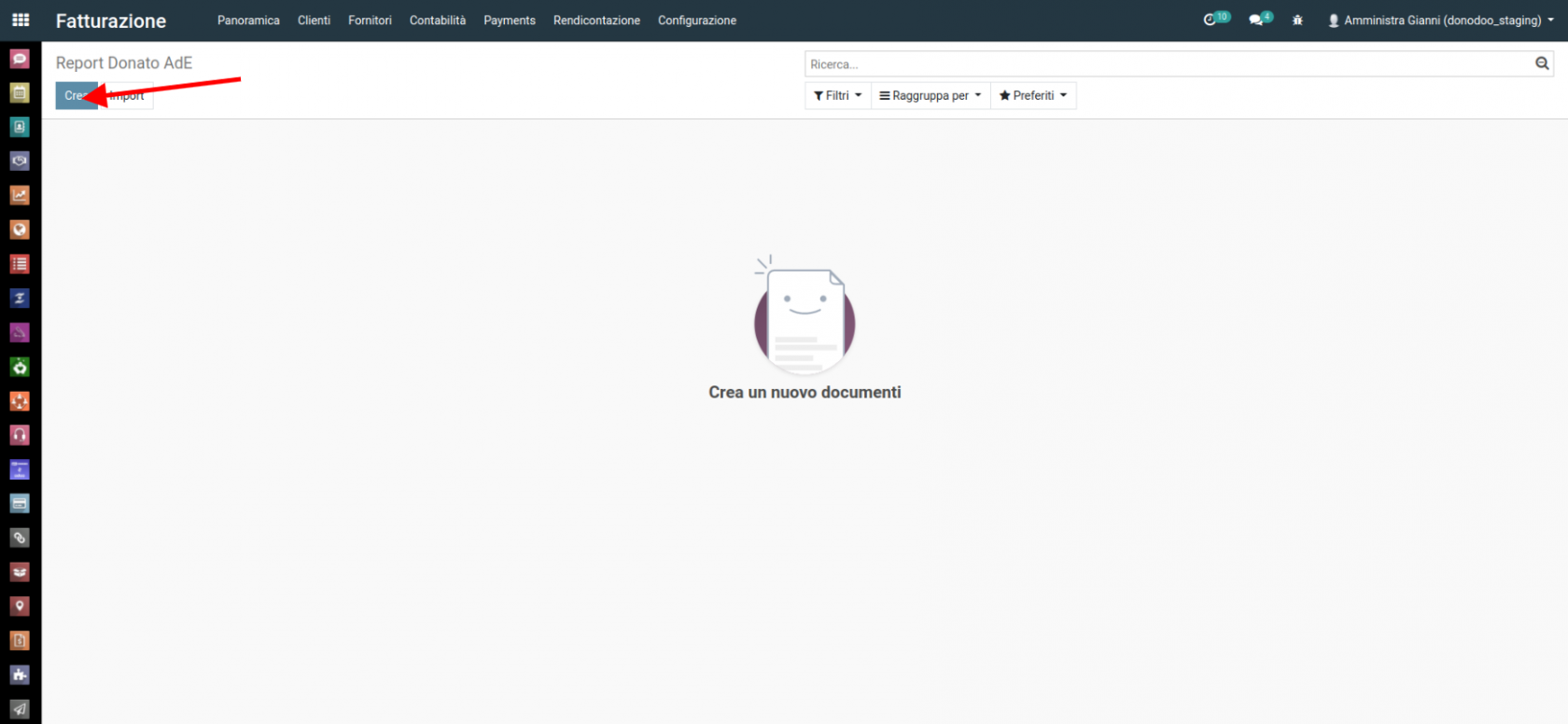
Task: Open the headset Helpdesk sidebar icon
Action: tap(20, 435)
